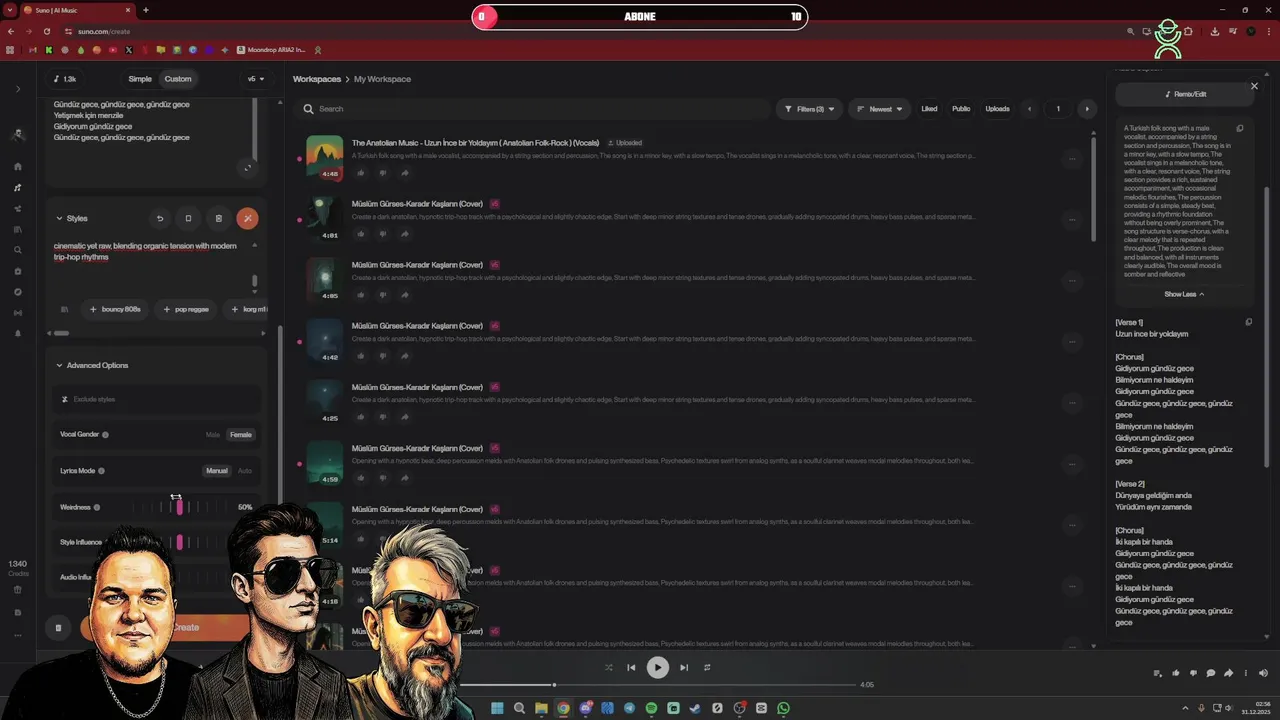Open the My Workspace breadcrumb
The height and width of the screenshot is (720, 1280).
pos(382,79)
